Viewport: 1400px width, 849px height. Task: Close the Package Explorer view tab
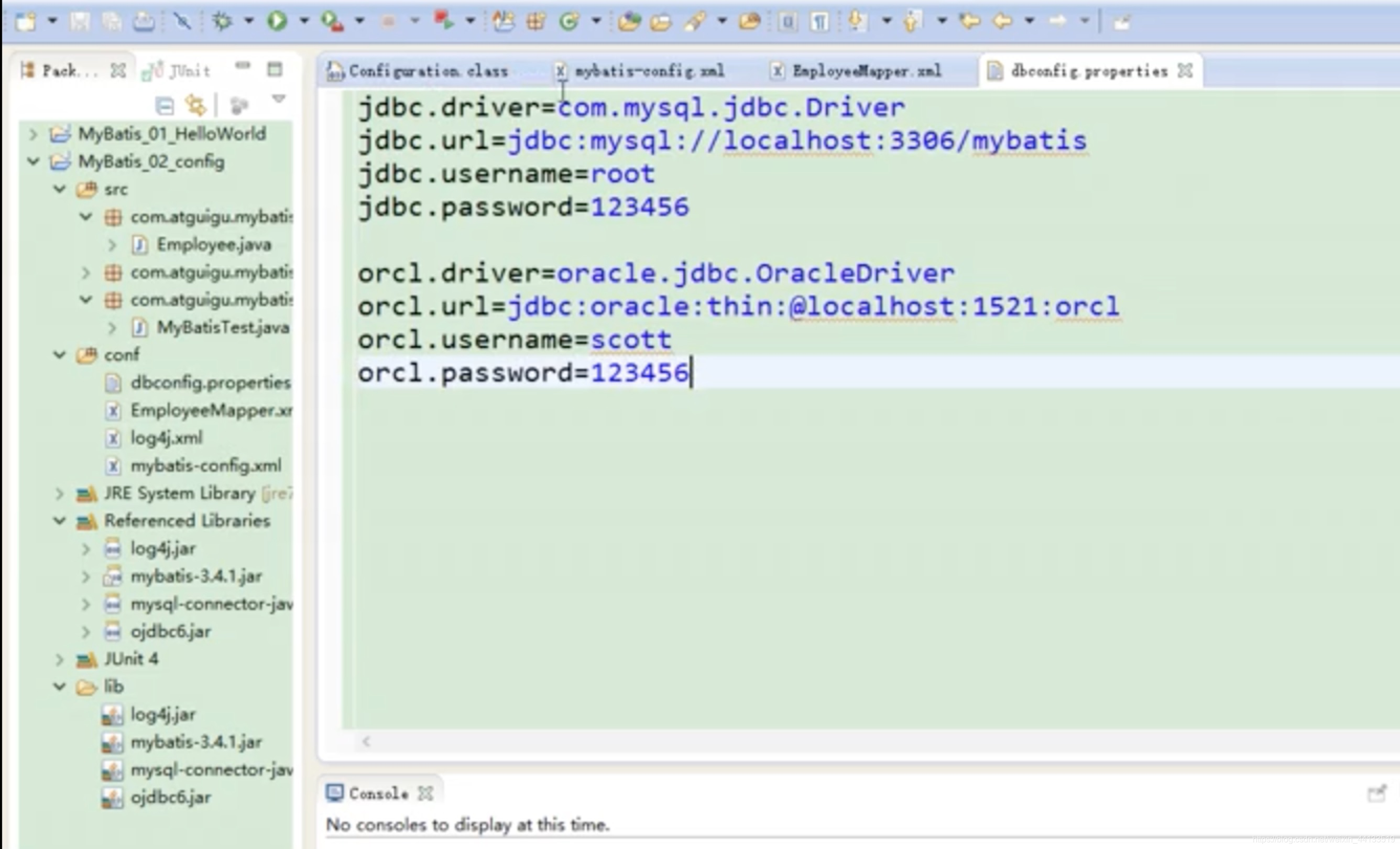click(x=117, y=71)
